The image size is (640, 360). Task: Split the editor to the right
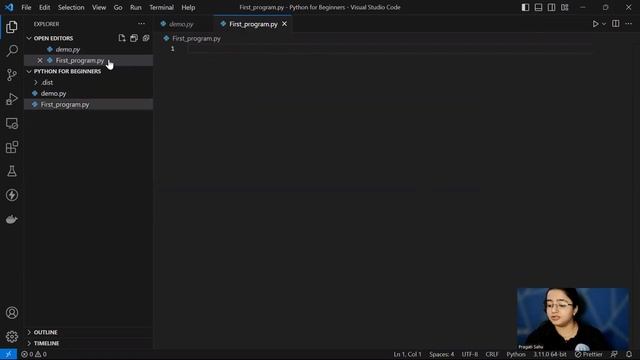coord(616,24)
